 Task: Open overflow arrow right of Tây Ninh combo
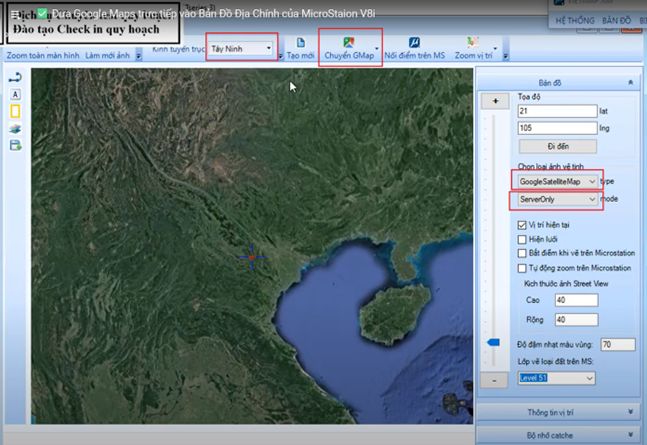coord(281,56)
